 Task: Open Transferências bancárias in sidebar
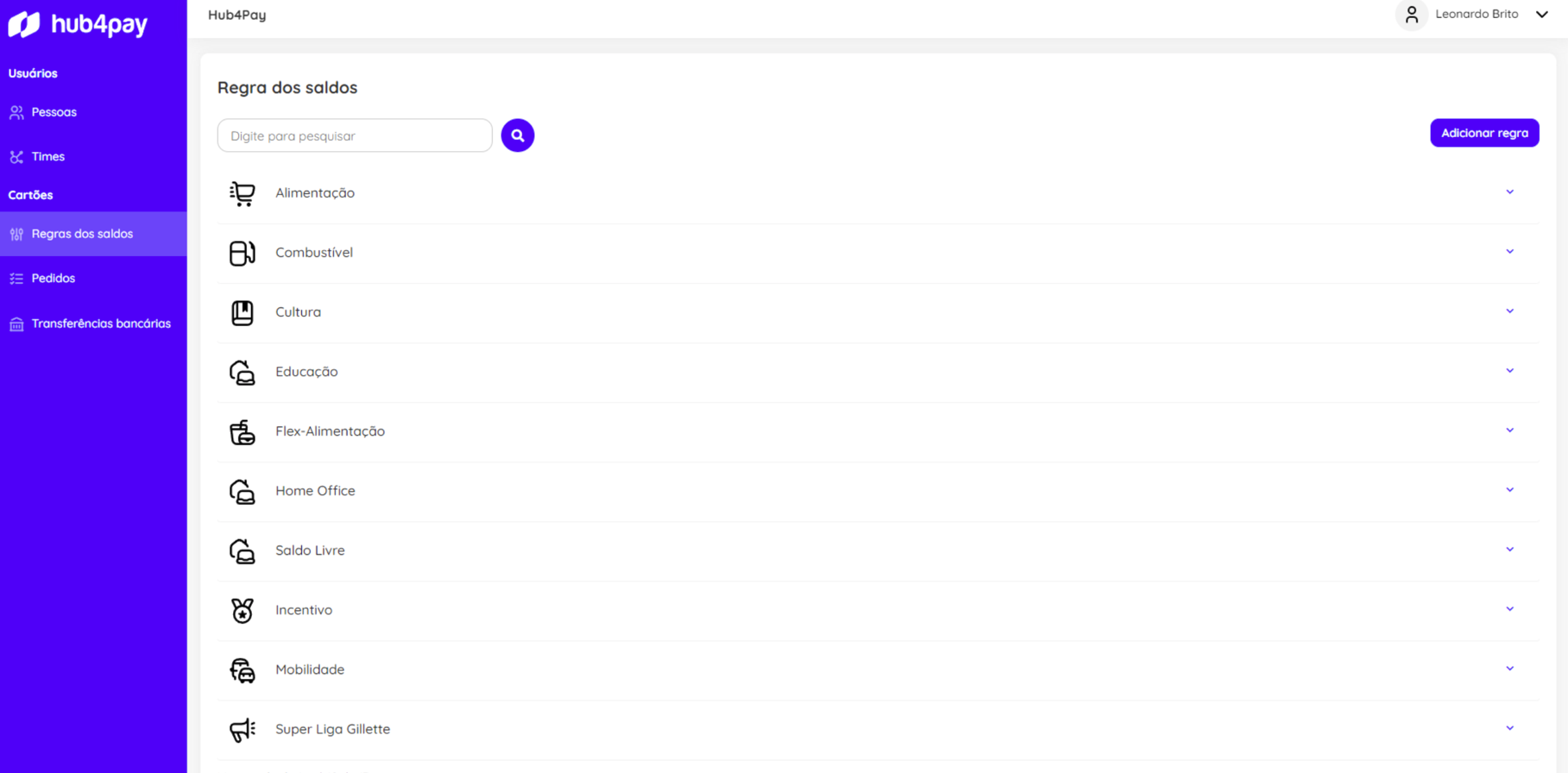pyautogui.click(x=100, y=324)
